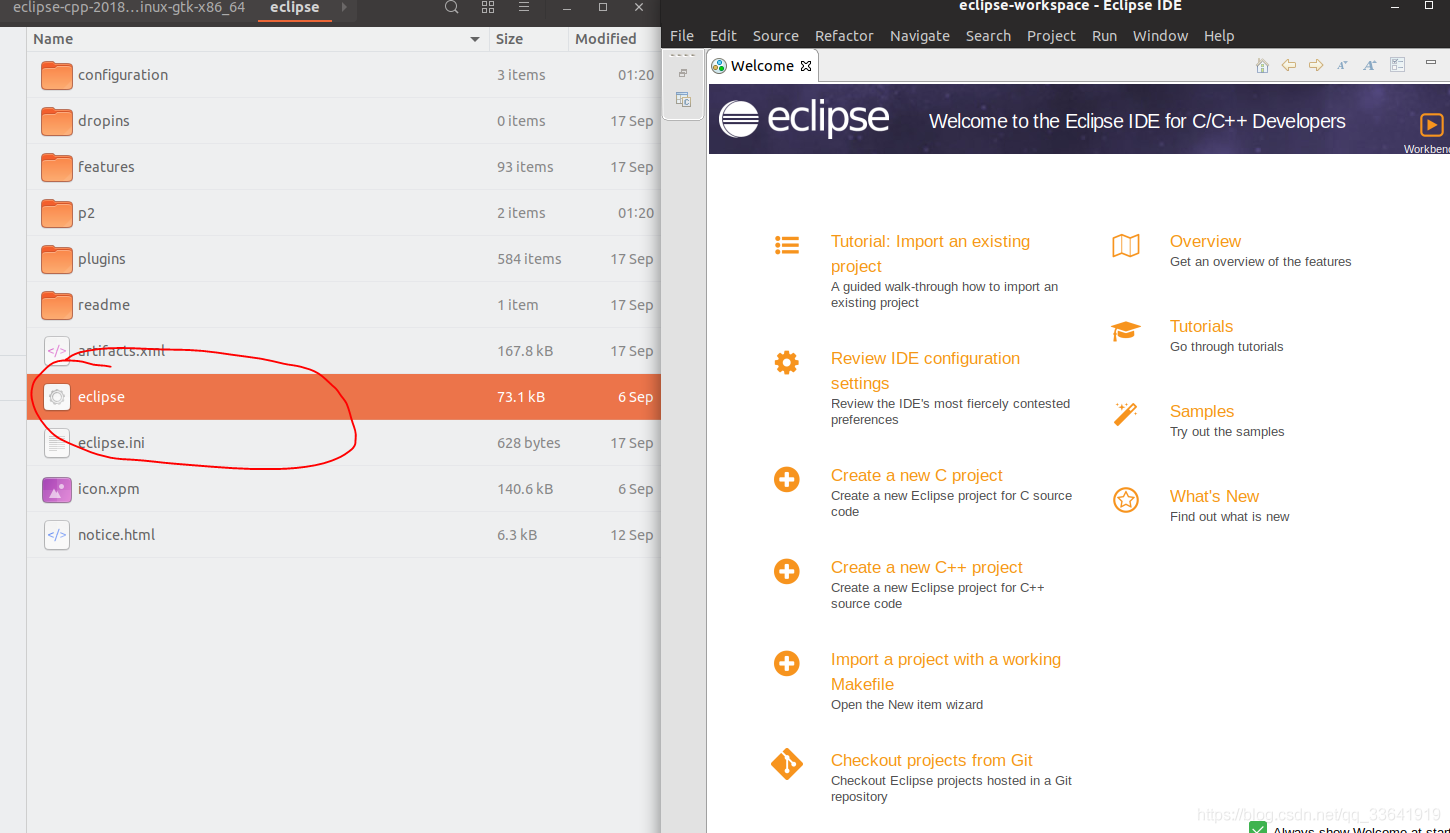
Task: Click the Home icon in Welcome toolbar
Action: tap(1262, 65)
